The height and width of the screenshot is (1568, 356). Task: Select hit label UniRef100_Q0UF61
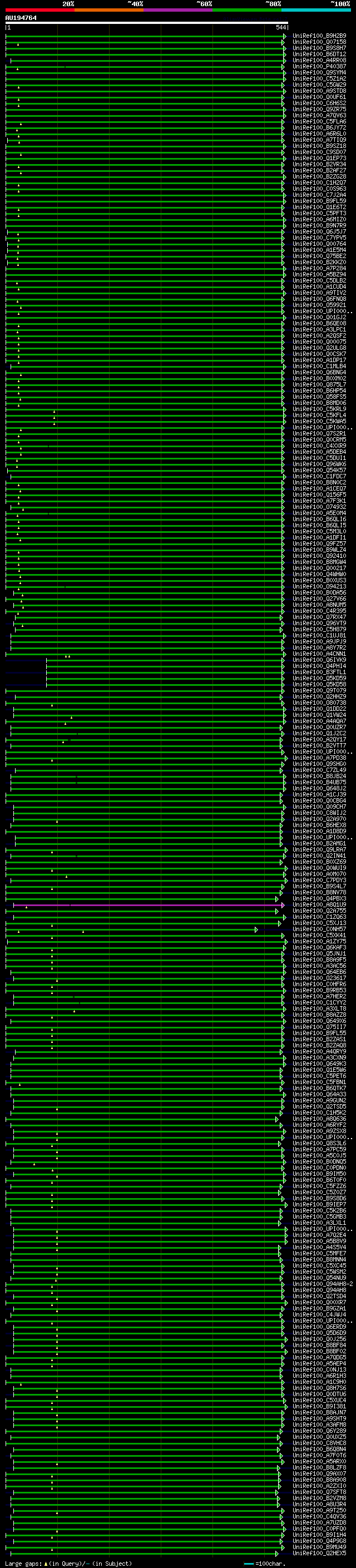(319, 97)
